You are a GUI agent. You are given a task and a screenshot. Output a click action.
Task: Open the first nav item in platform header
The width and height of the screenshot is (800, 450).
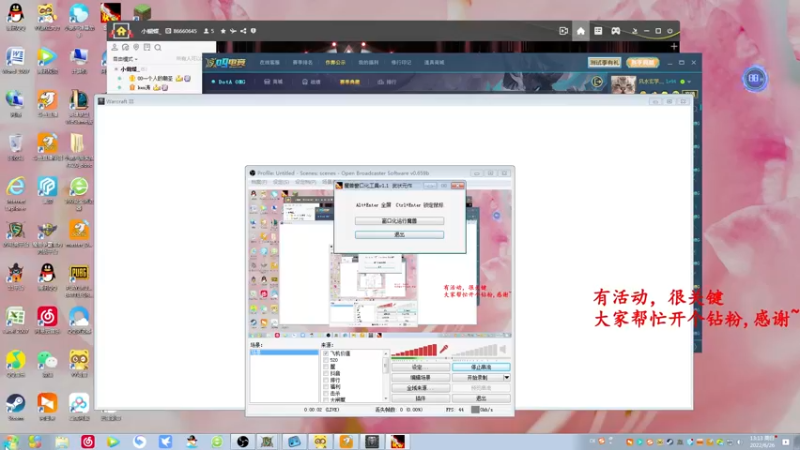pos(269,62)
